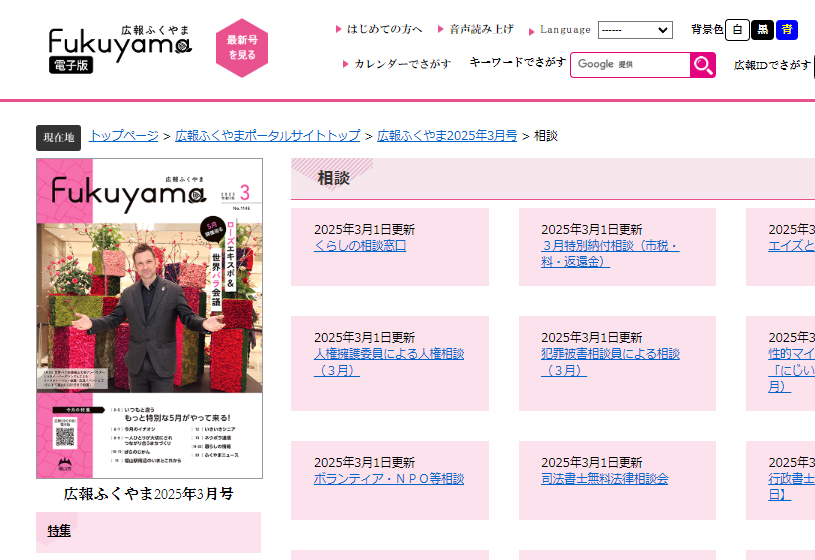The width and height of the screenshot is (815, 560).
Task: Go to 広報ふくやま2025年3月号 breadcrumb
Action: pyautogui.click(x=447, y=136)
